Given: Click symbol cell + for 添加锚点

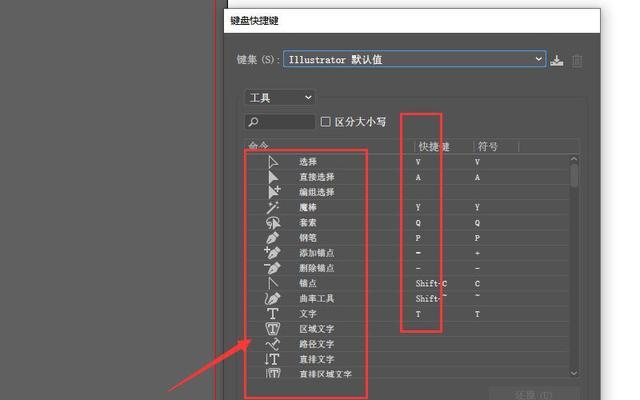Looking at the screenshot, I should [477, 253].
